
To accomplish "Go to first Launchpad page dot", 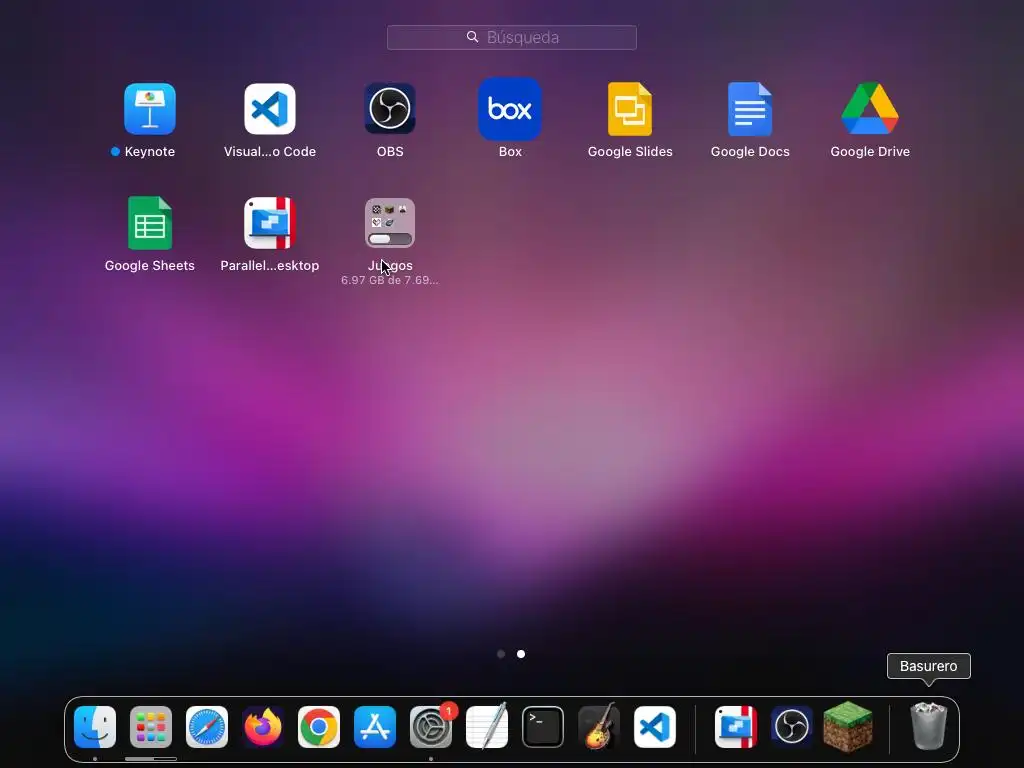I will pyautogui.click(x=501, y=654).
